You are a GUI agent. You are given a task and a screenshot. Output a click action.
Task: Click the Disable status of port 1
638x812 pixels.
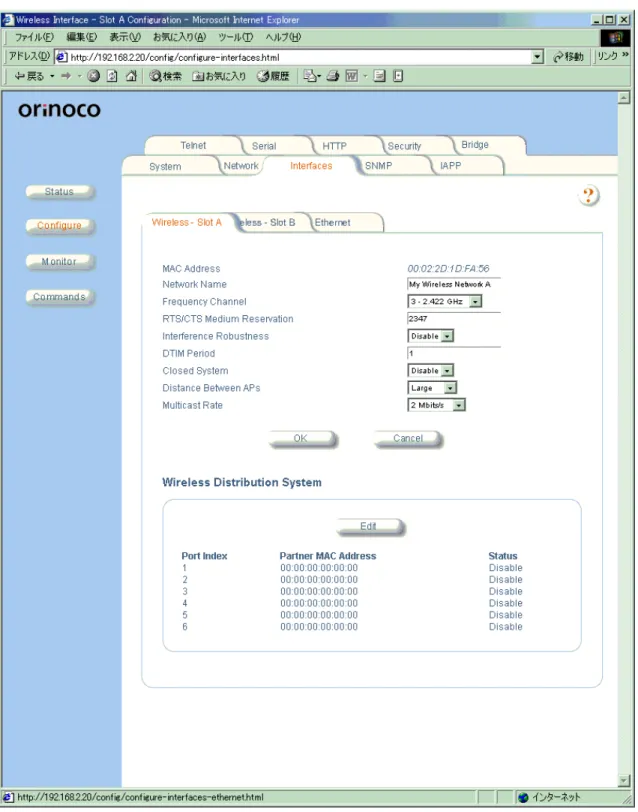[x=505, y=568]
